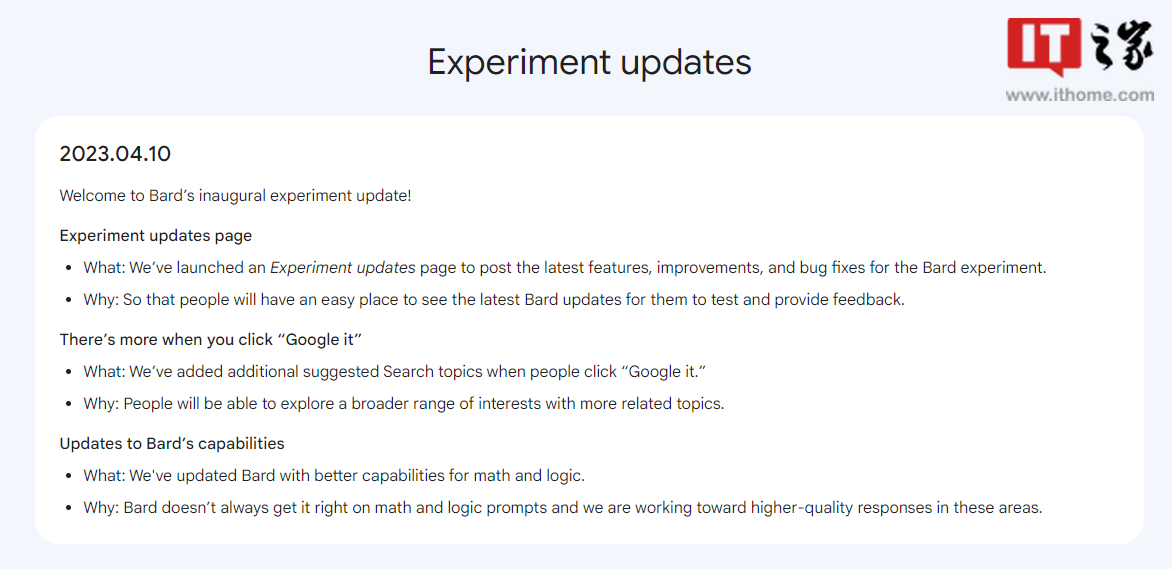Viewport: 1172px width, 569px height.
Task: Click the "Welcome to Bard's inaugural" intro line
Action: [235, 195]
